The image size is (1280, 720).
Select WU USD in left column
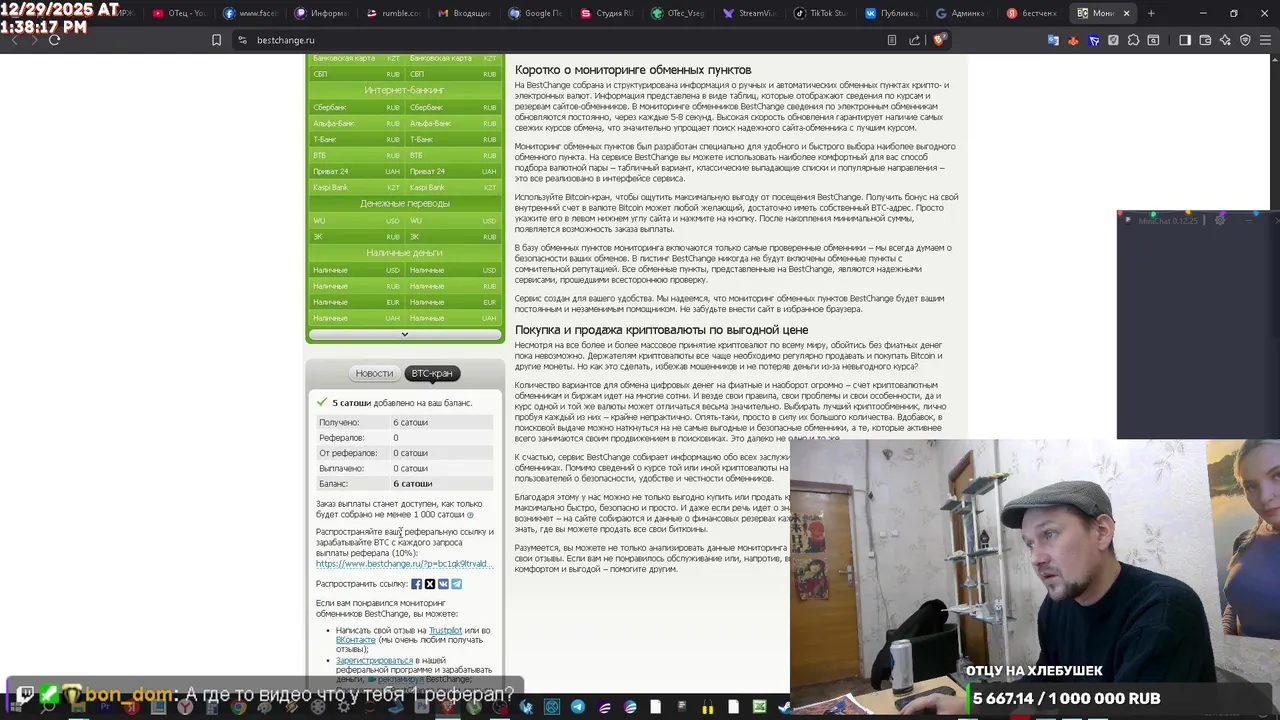tap(356, 221)
